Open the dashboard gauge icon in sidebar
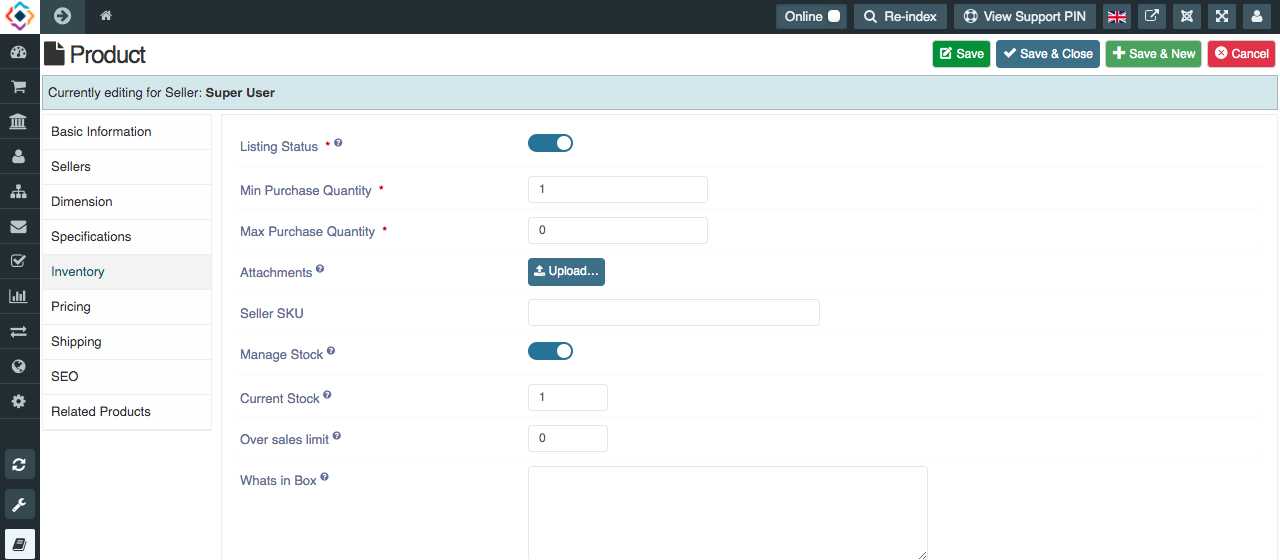 (x=18, y=52)
